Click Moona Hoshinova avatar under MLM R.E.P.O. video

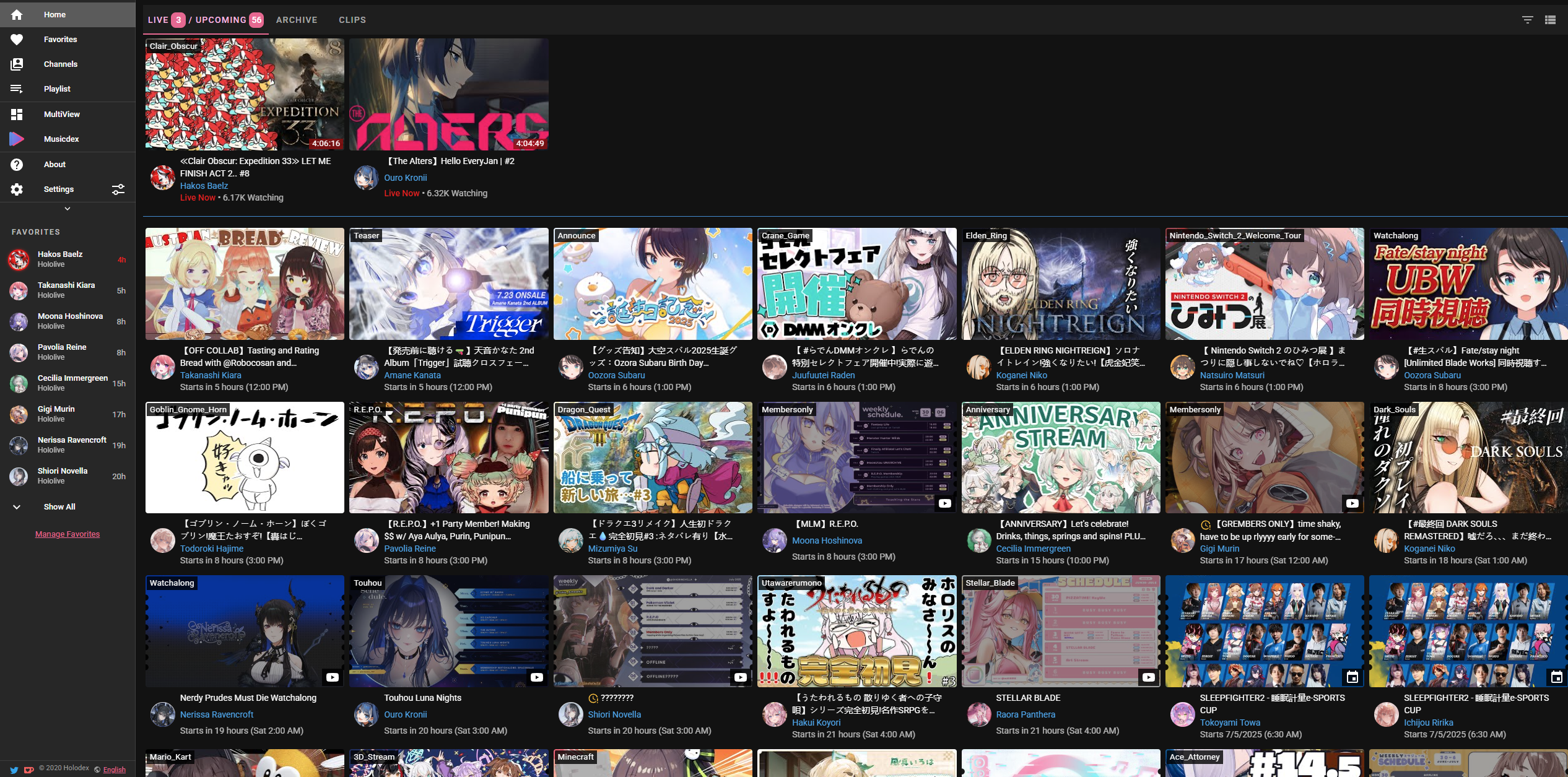[775, 540]
